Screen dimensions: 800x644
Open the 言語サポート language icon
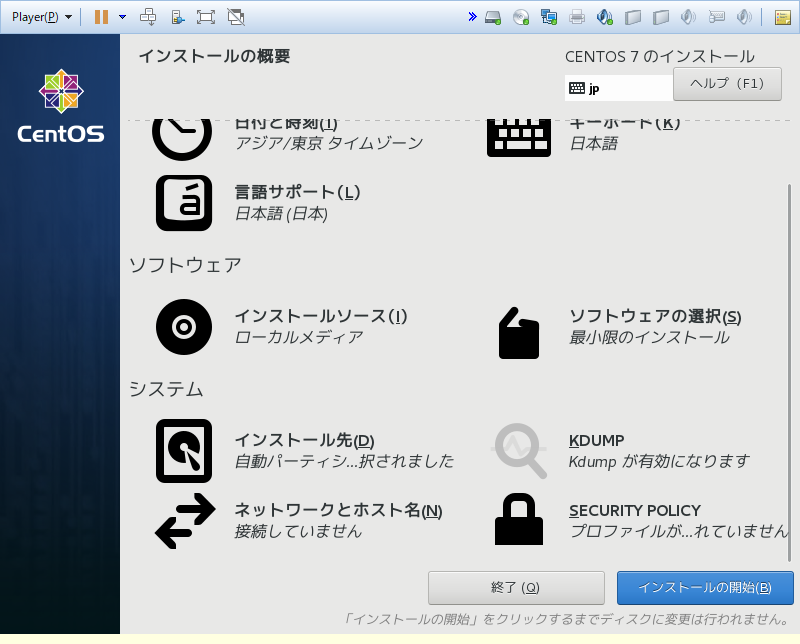(184, 203)
